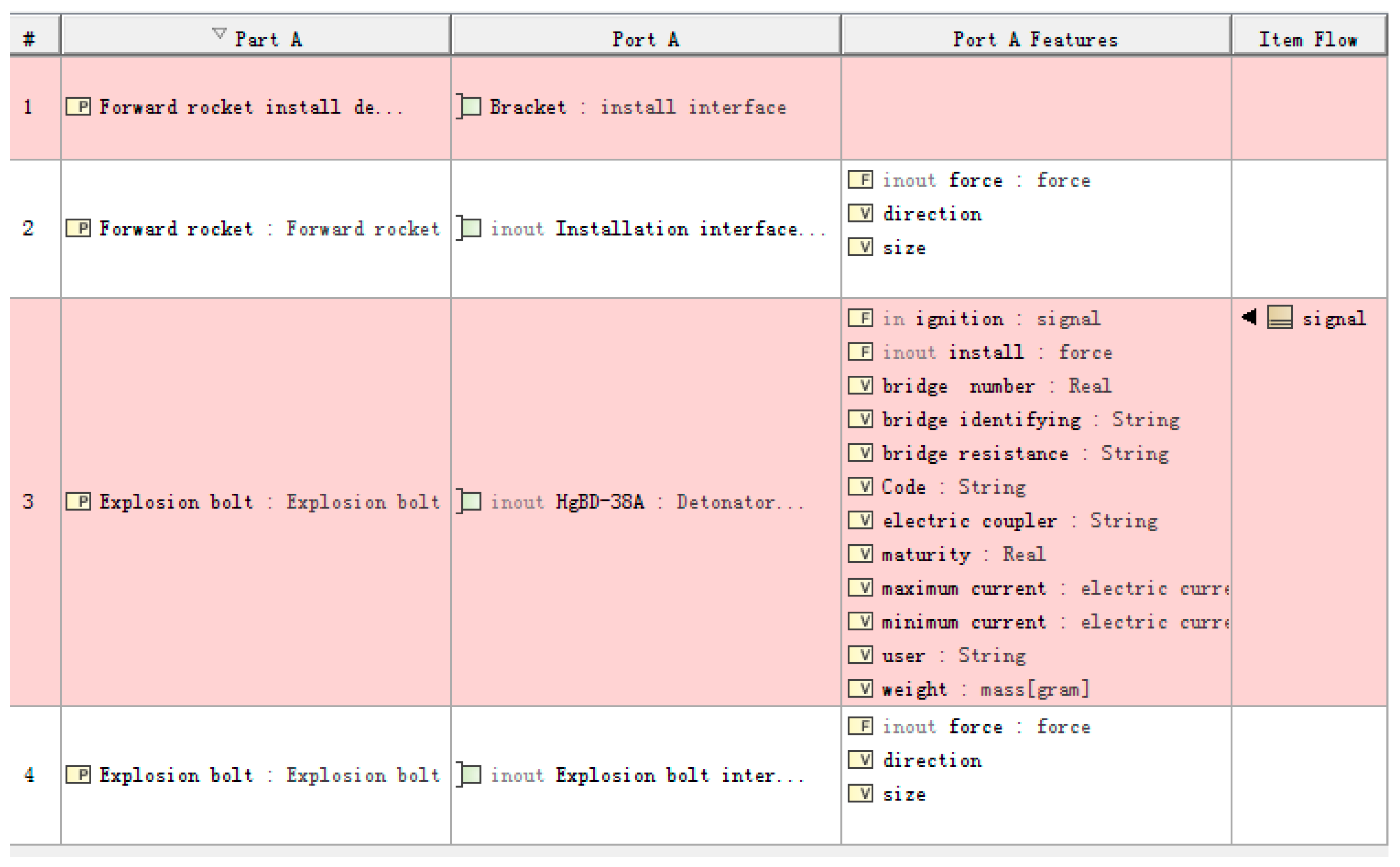Click the HgBD-38A Detonator port icon

click(x=469, y=502)
